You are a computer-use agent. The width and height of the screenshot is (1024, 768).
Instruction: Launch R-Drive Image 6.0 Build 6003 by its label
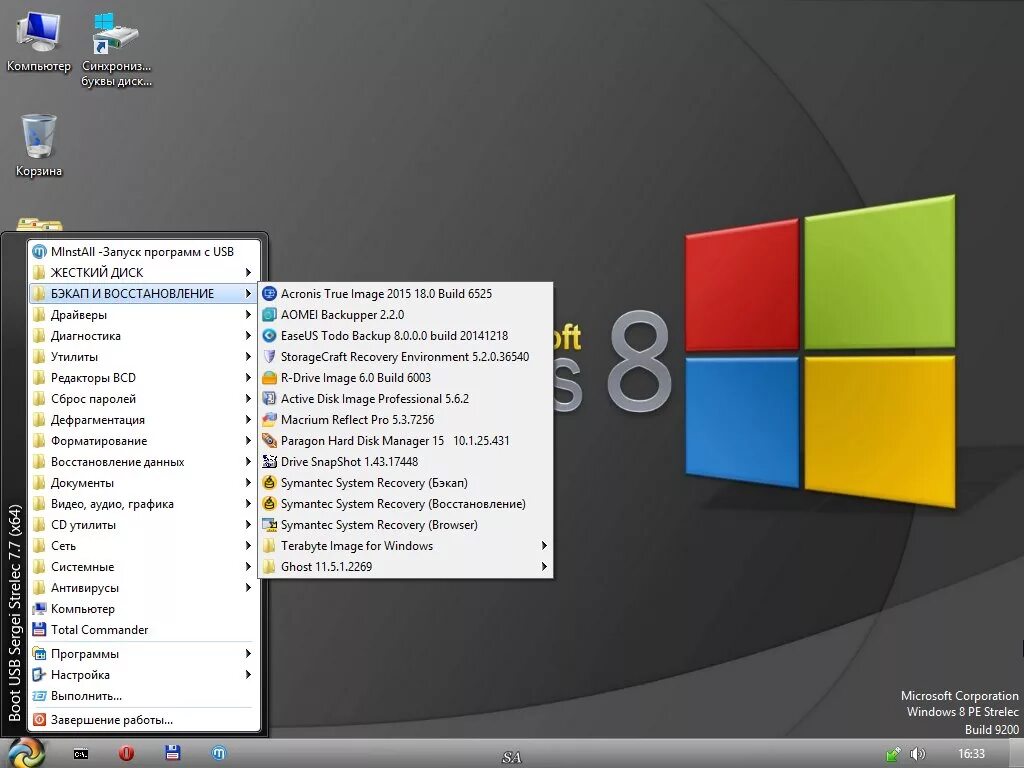coord(356,377)
